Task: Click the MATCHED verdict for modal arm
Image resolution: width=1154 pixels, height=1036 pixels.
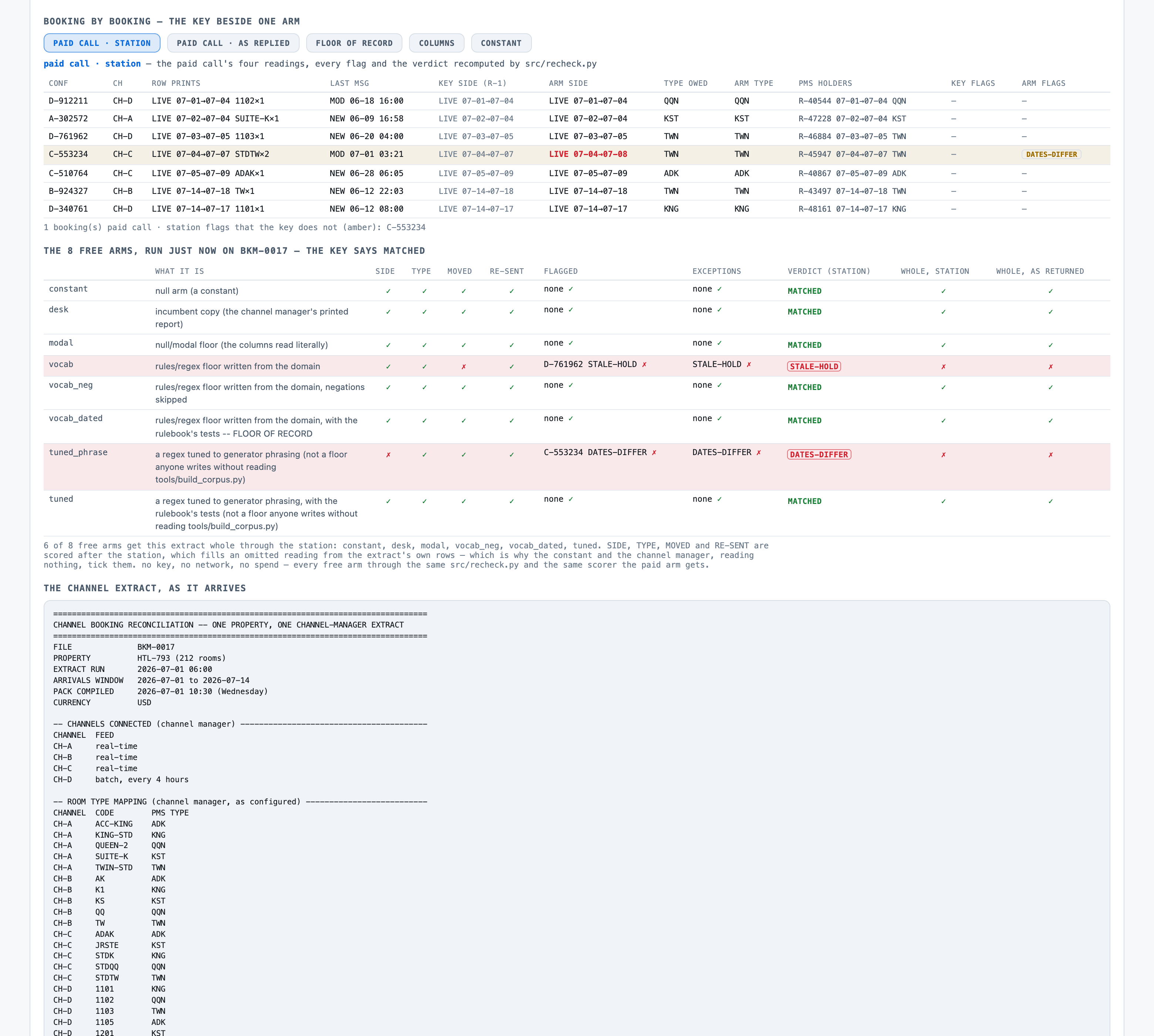Action: coord(804,345)
